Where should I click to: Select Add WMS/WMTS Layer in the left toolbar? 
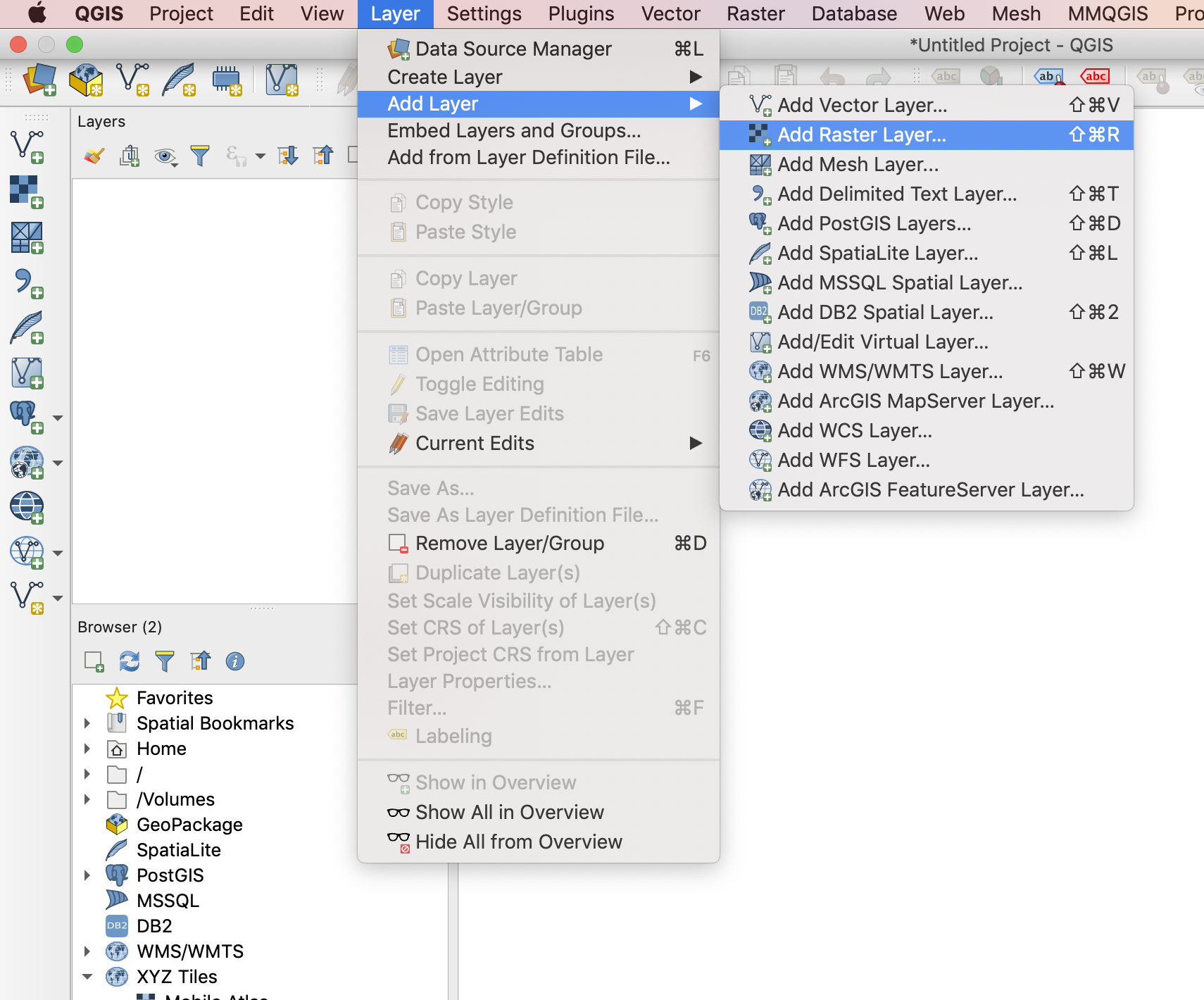[25, 463]
